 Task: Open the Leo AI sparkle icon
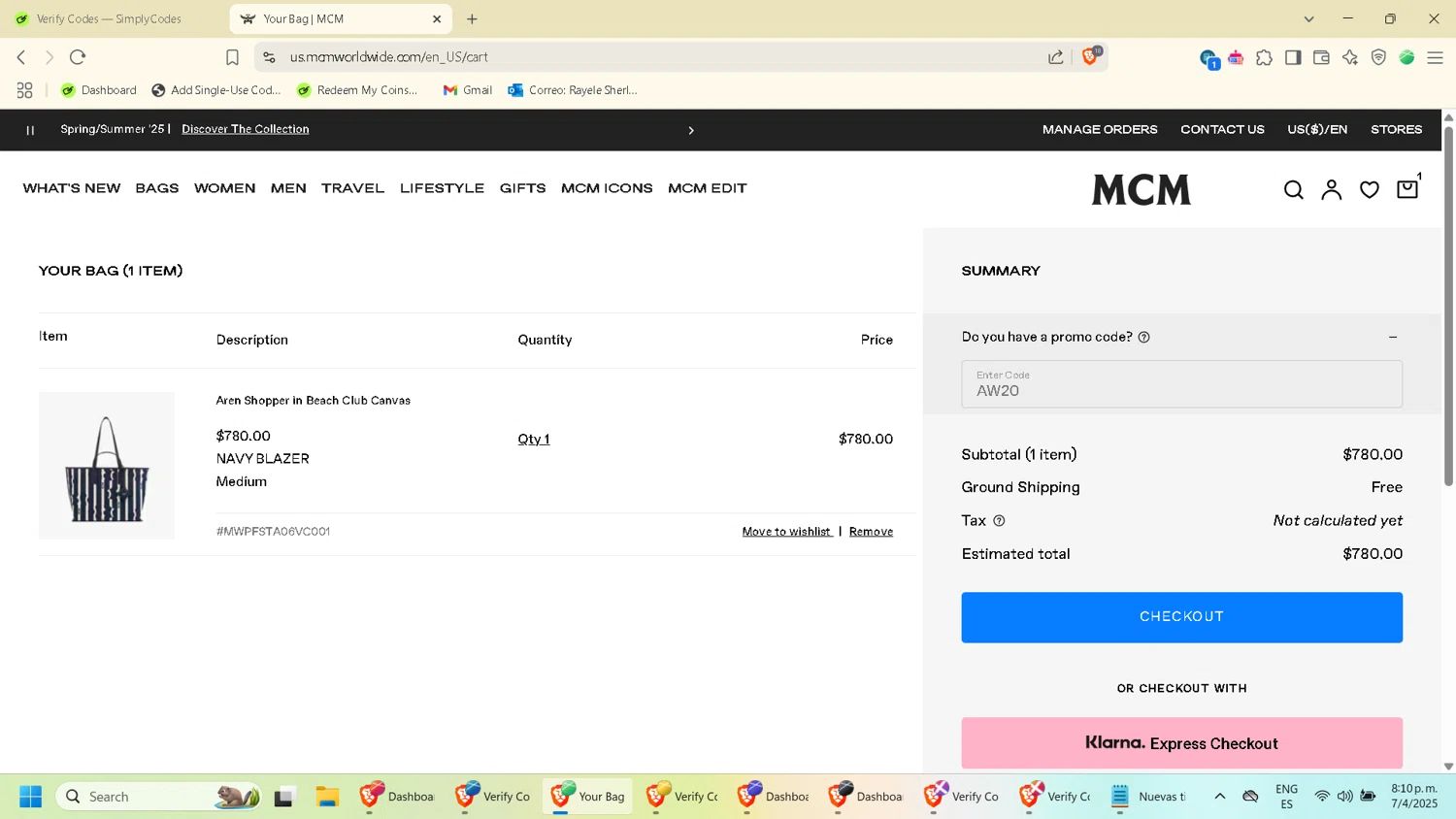1350,58
